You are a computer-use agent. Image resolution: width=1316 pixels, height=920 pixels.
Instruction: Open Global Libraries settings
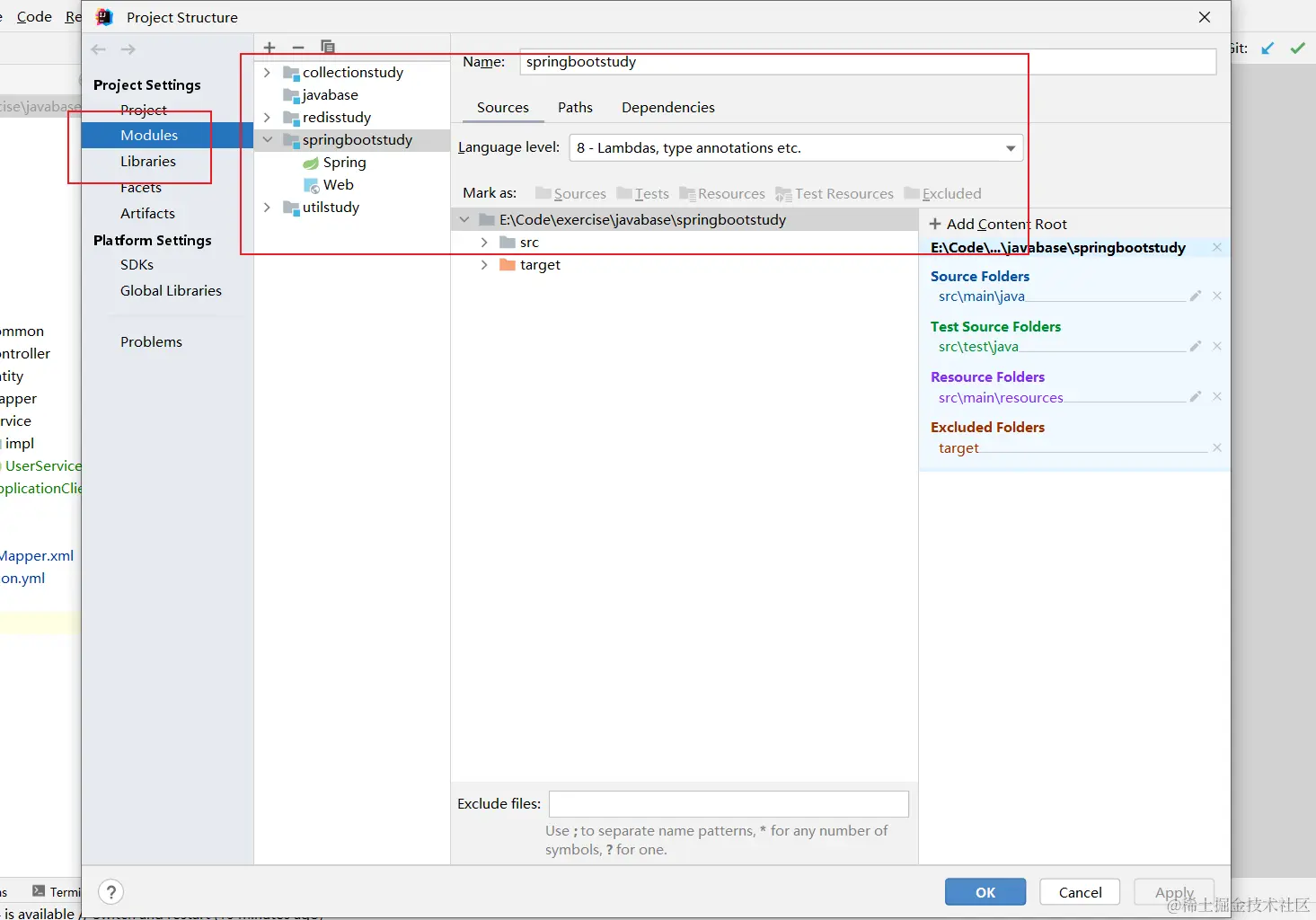pyautogui.click(x=171, y=291)
